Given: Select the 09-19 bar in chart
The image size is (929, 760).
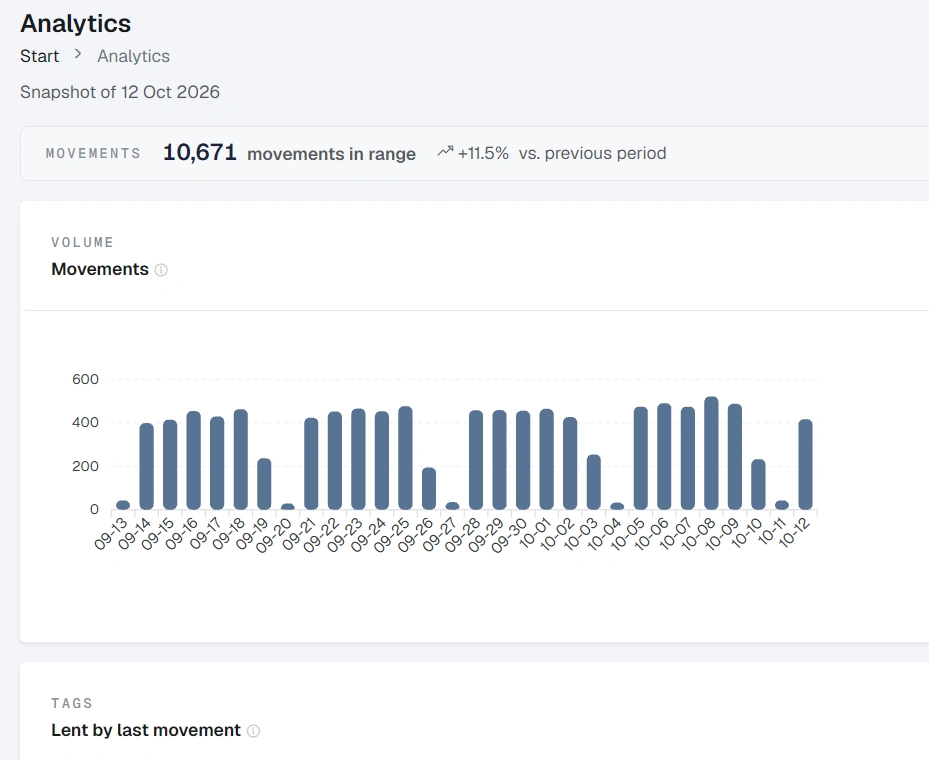Looking at the screenshot, I should pyautogui.click(x=264, y=484).
